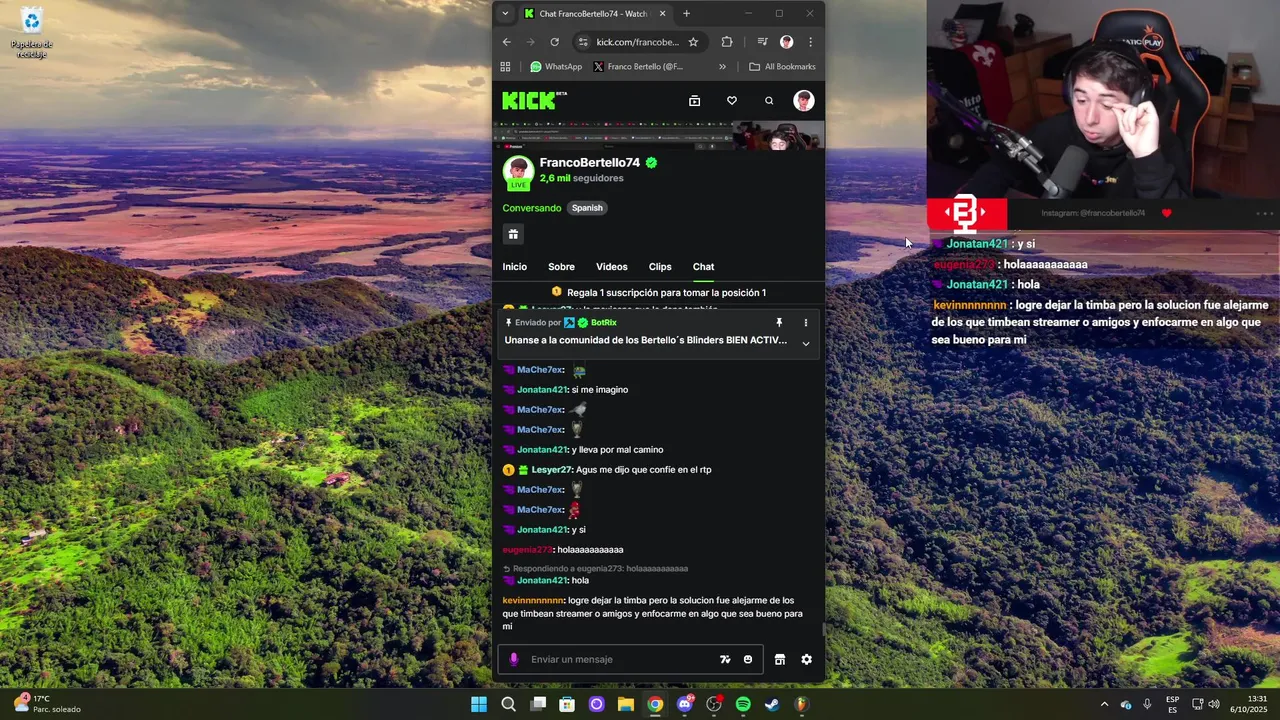
Task: Click Lesyer27 username in chat
Action: pos(552,470)
